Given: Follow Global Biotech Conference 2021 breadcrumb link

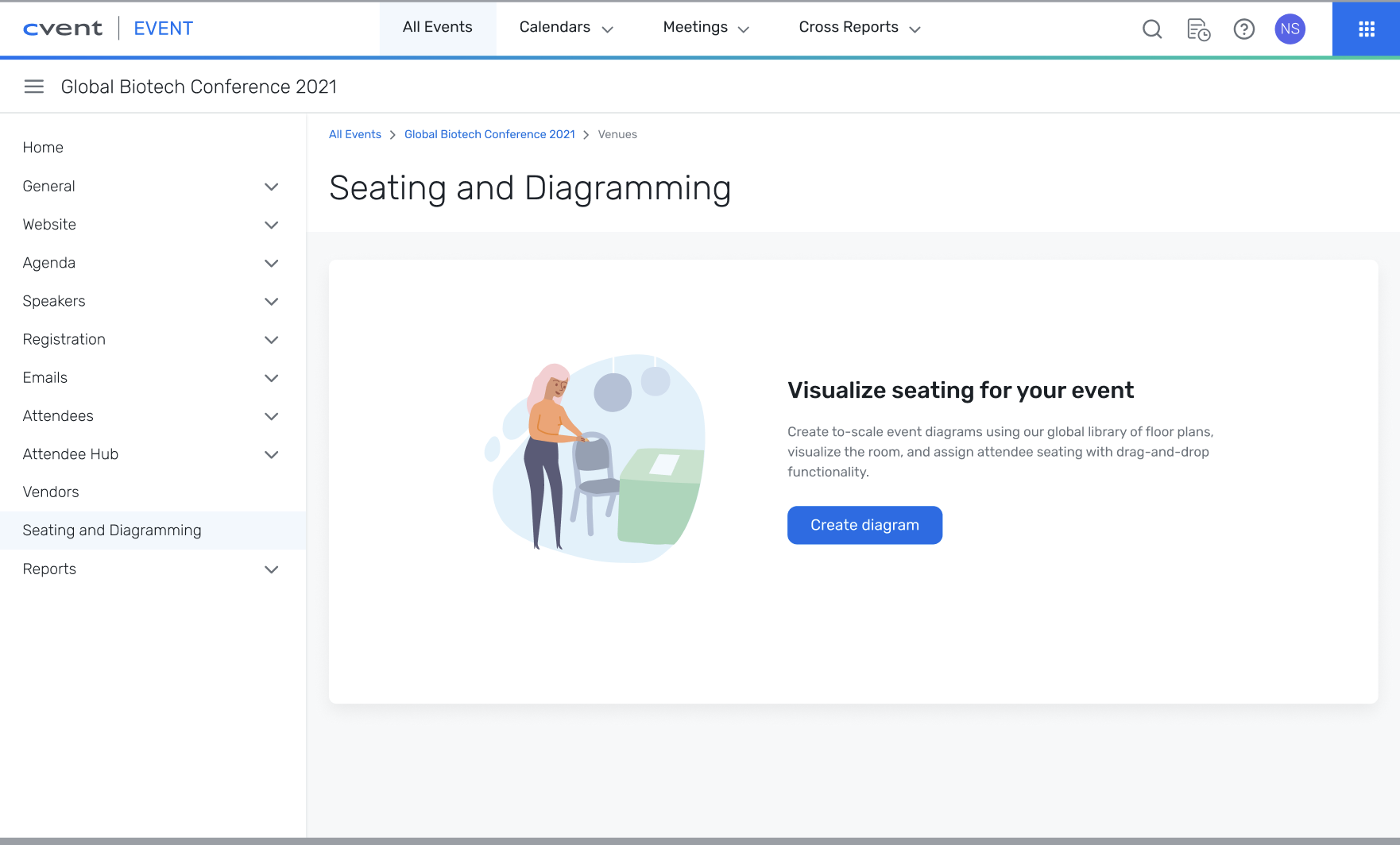Looking at the screenshot, I should pos(489,135).
